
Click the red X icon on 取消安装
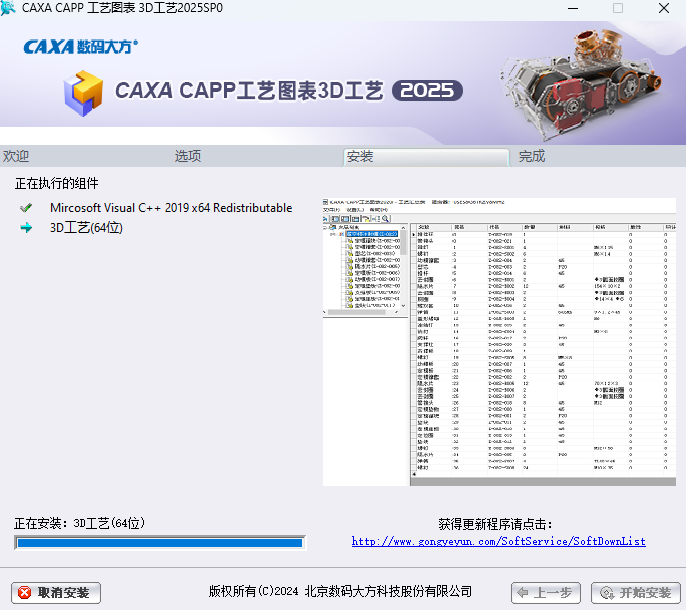coord(25,592)
